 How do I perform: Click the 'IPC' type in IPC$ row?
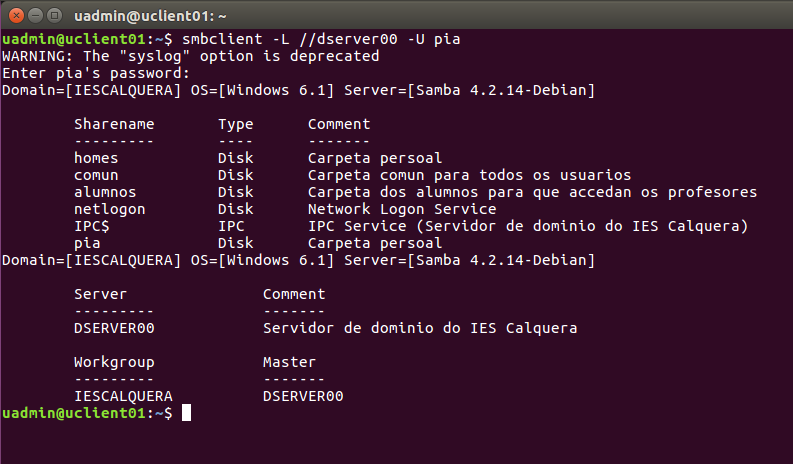point(231,226)
